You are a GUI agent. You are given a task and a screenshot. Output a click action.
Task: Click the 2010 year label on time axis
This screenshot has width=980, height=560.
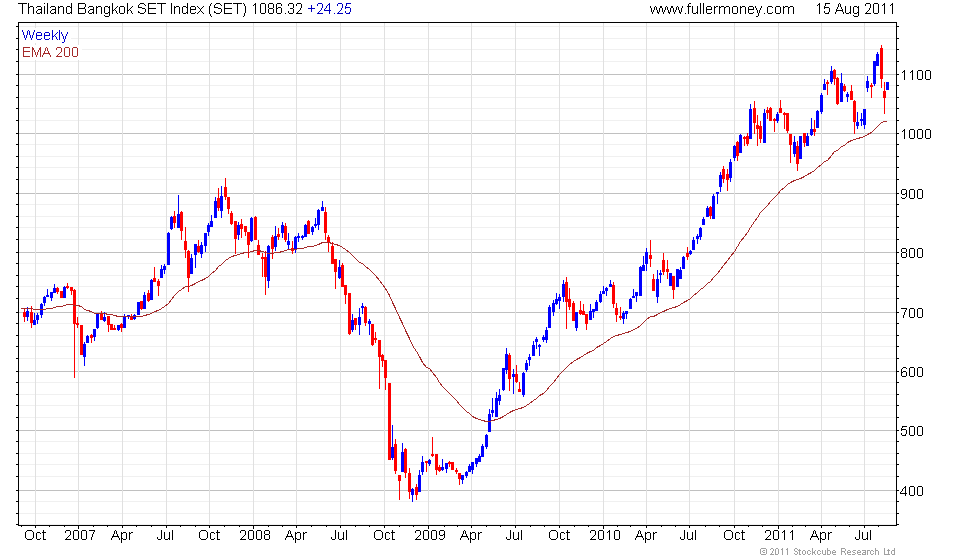(604, 536)
